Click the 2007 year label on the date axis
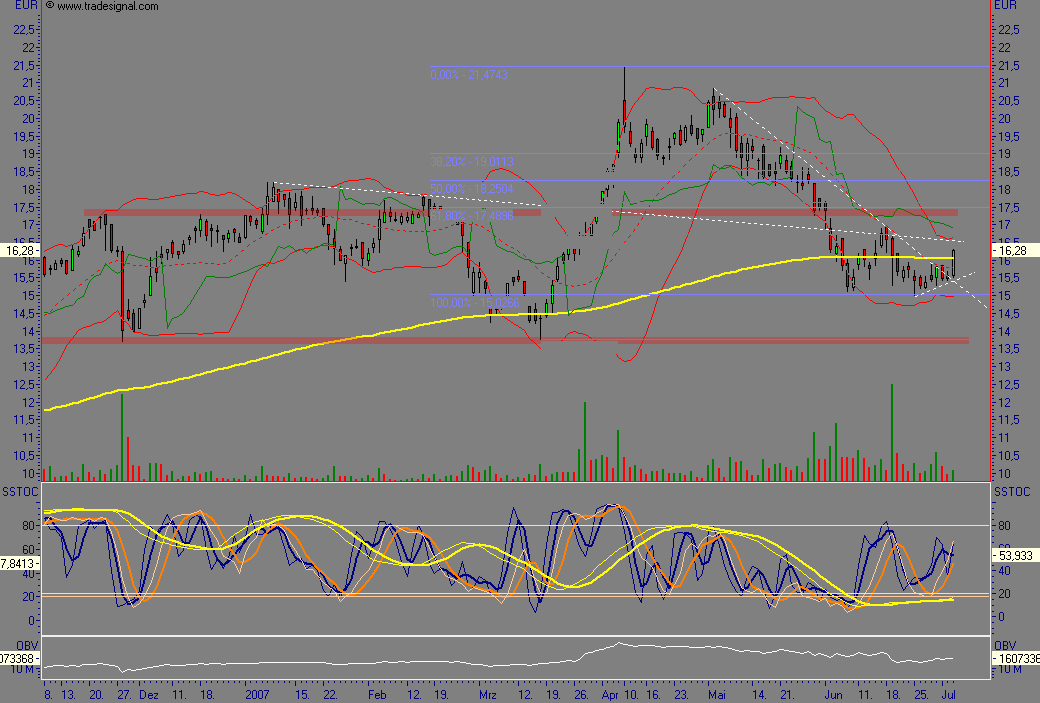This screenshot has width=1040, height=703. click(258, 692)
